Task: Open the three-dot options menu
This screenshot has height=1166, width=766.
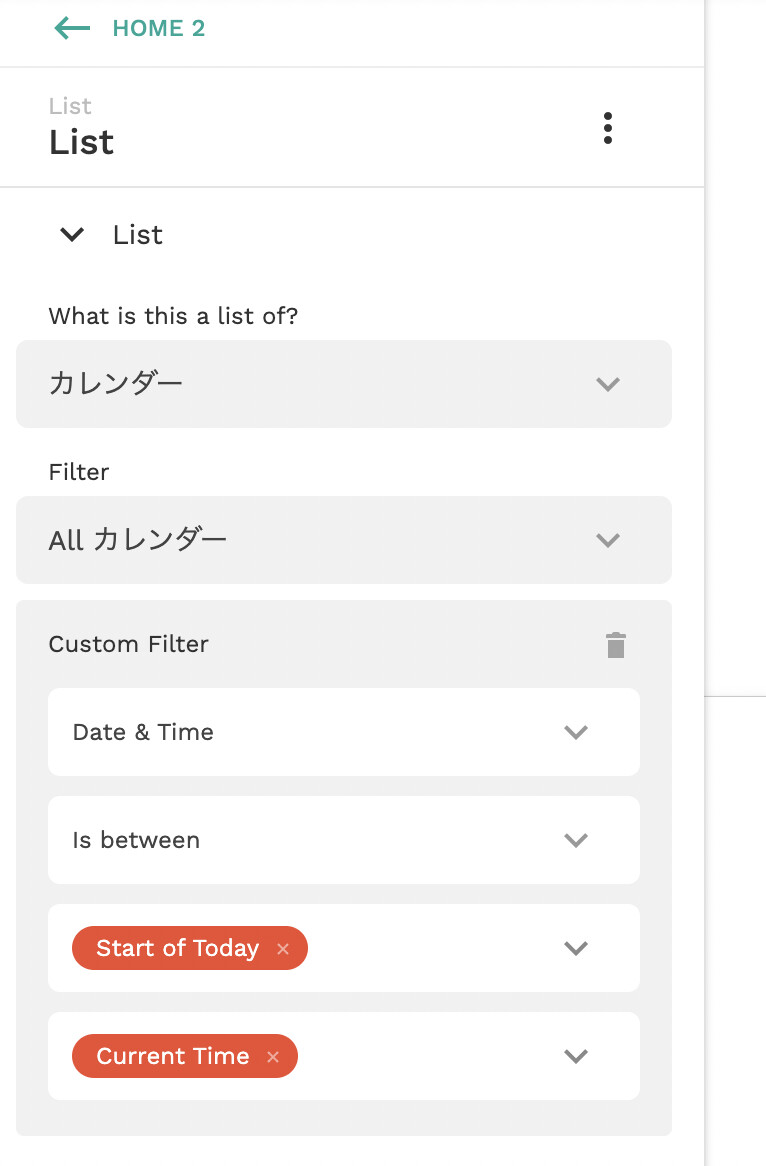Action: (x=608, y=128)
